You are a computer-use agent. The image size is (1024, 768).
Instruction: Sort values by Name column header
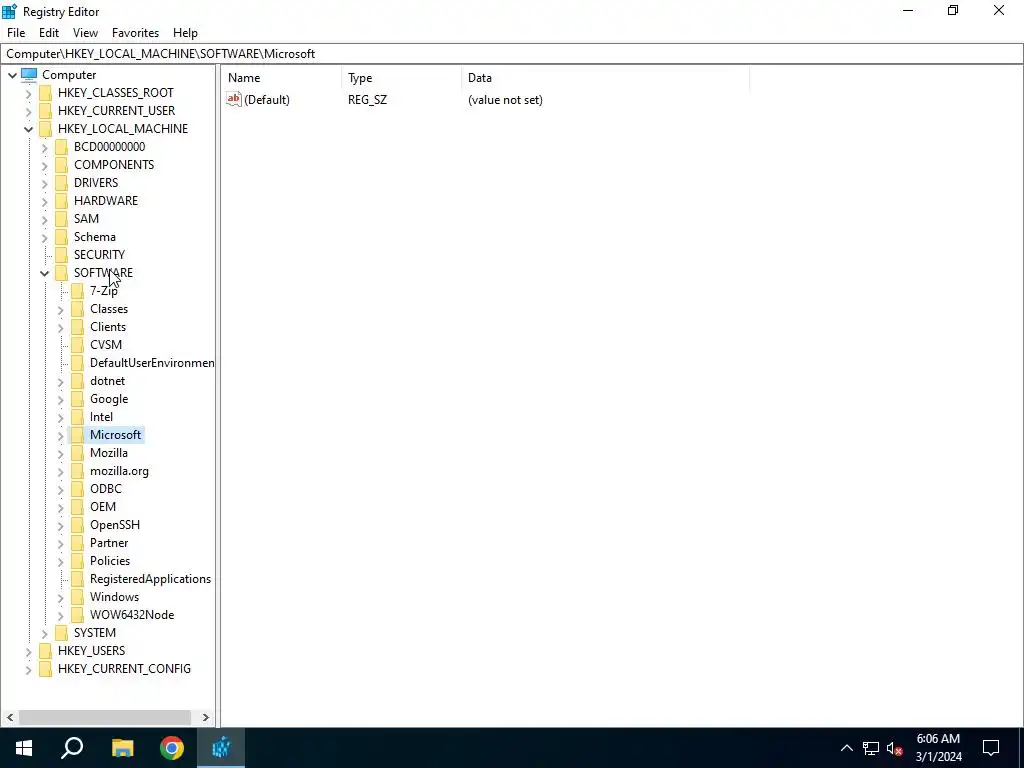(281, 78)
